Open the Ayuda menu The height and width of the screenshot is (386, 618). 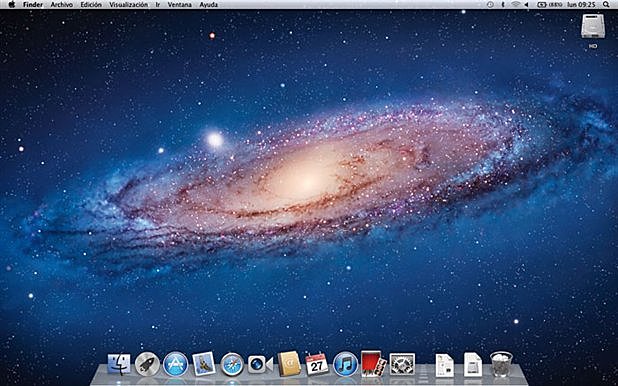(208, 5)
